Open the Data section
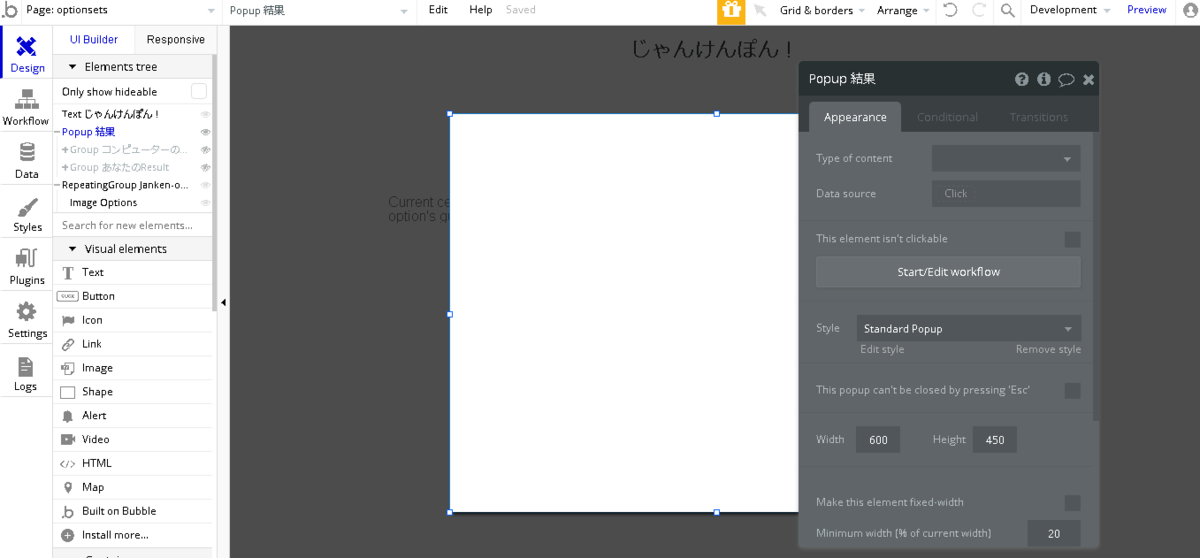The height and width of the screenshot is (558, 1200). 27,160
